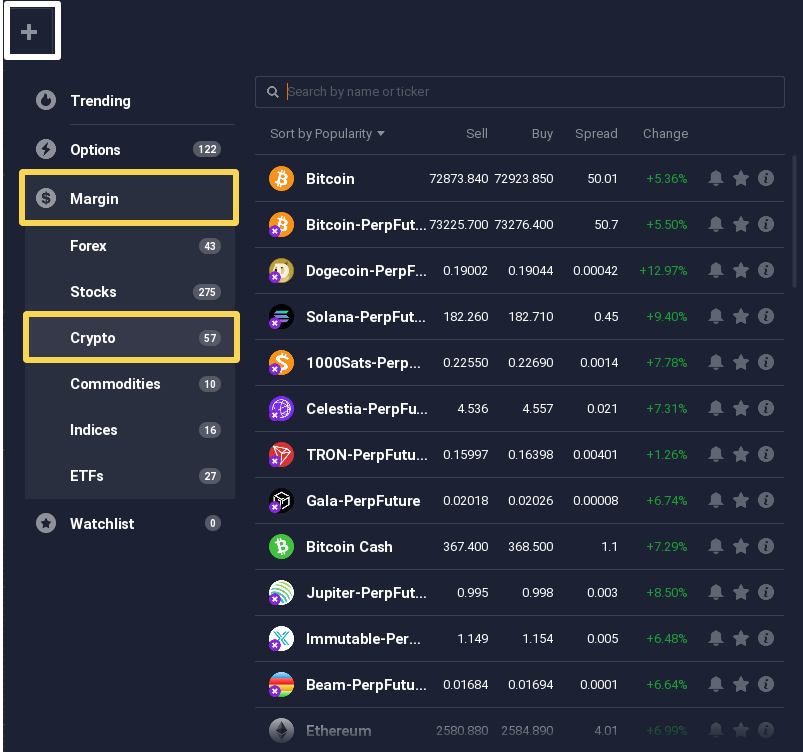803x752 pixels.
Task: Toggle favorite star for Immutable-PerpFuture
Action: 741,639
